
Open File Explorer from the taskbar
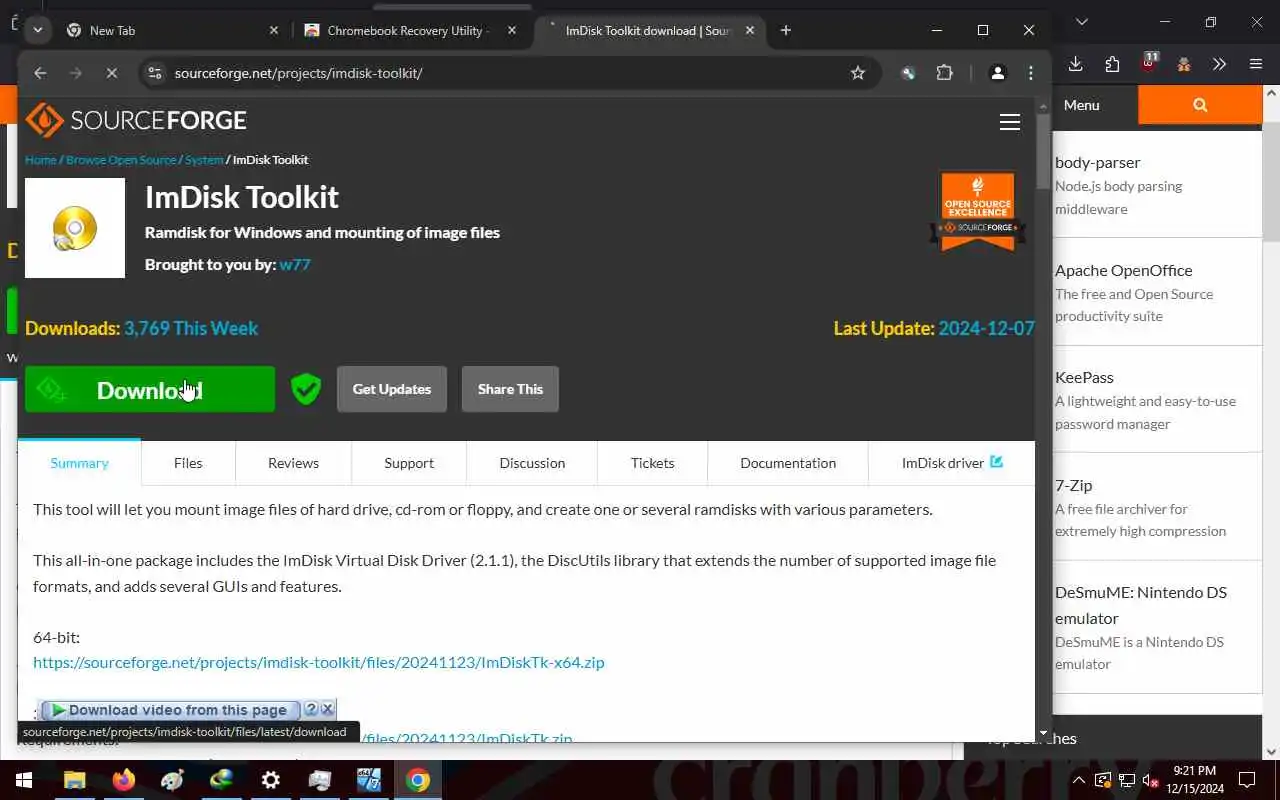[75, 780]
